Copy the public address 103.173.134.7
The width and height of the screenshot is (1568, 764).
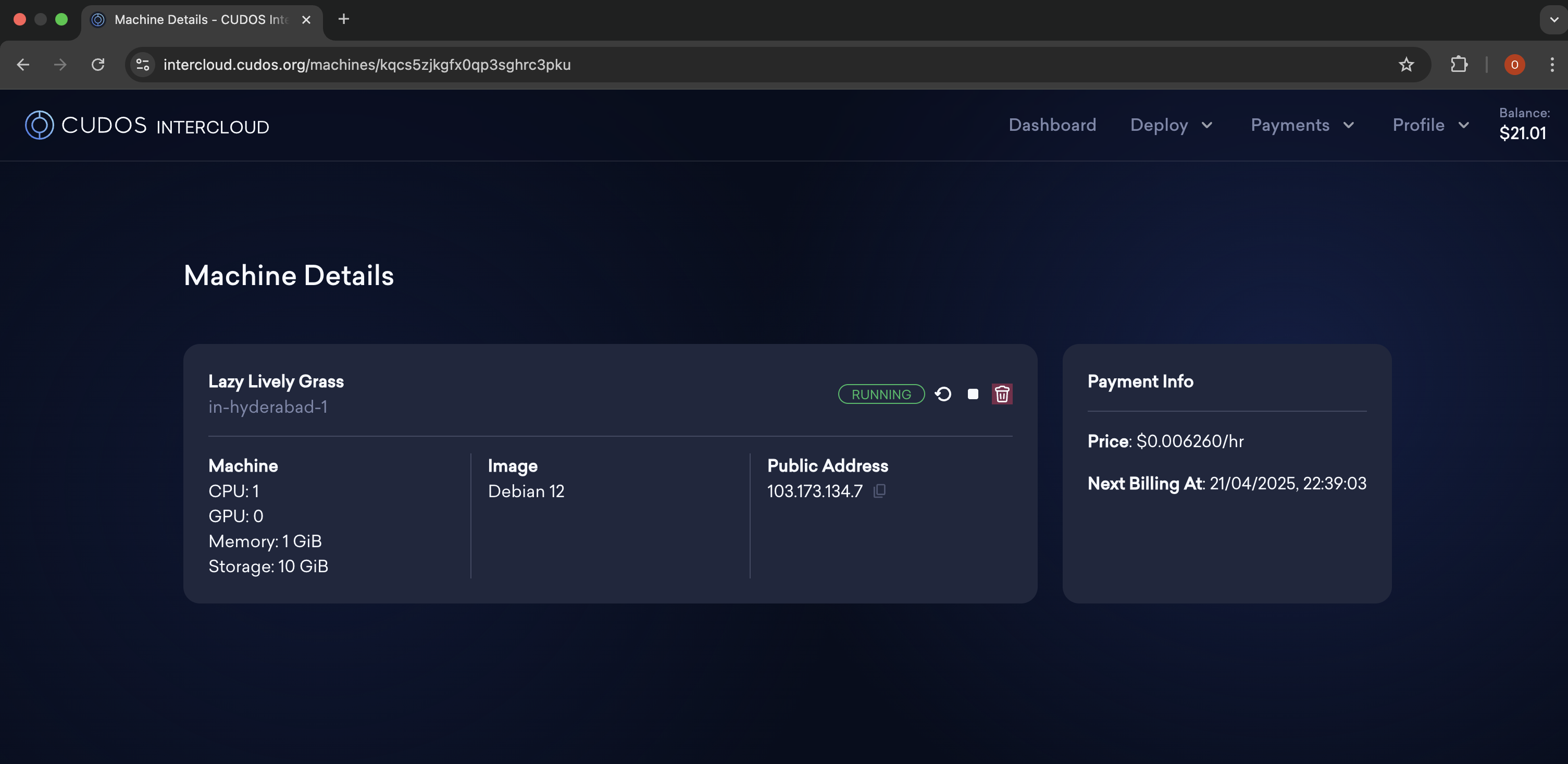click(x=879, y=491)
